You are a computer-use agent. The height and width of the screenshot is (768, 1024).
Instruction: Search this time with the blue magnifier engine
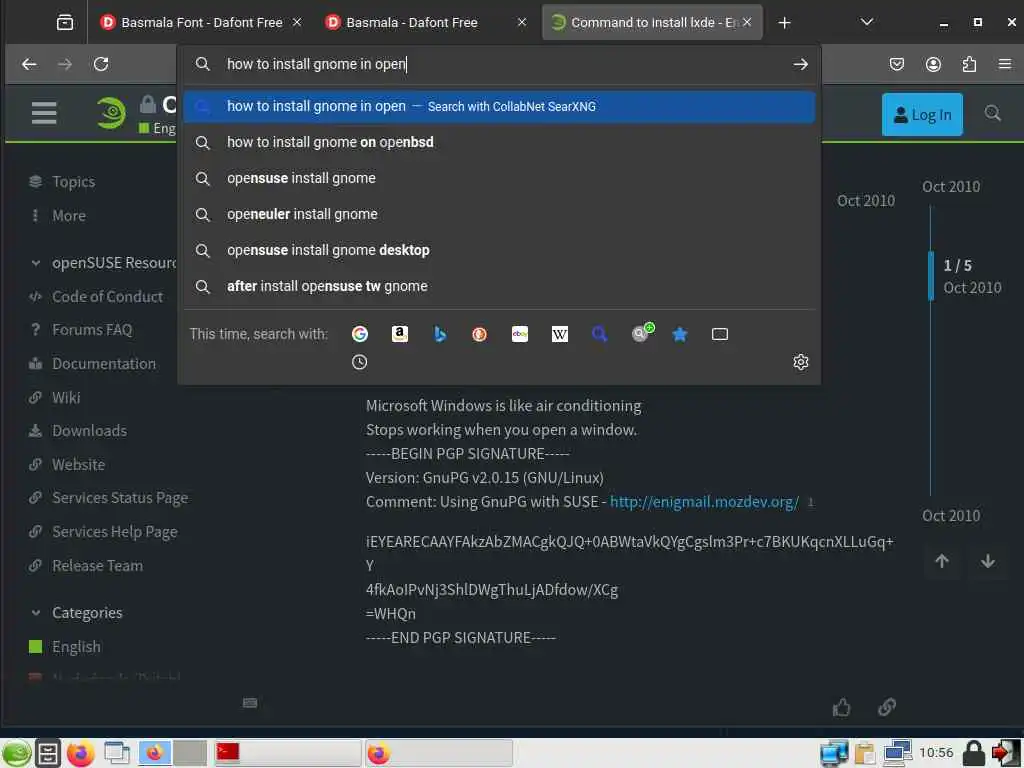click(600, 334)
